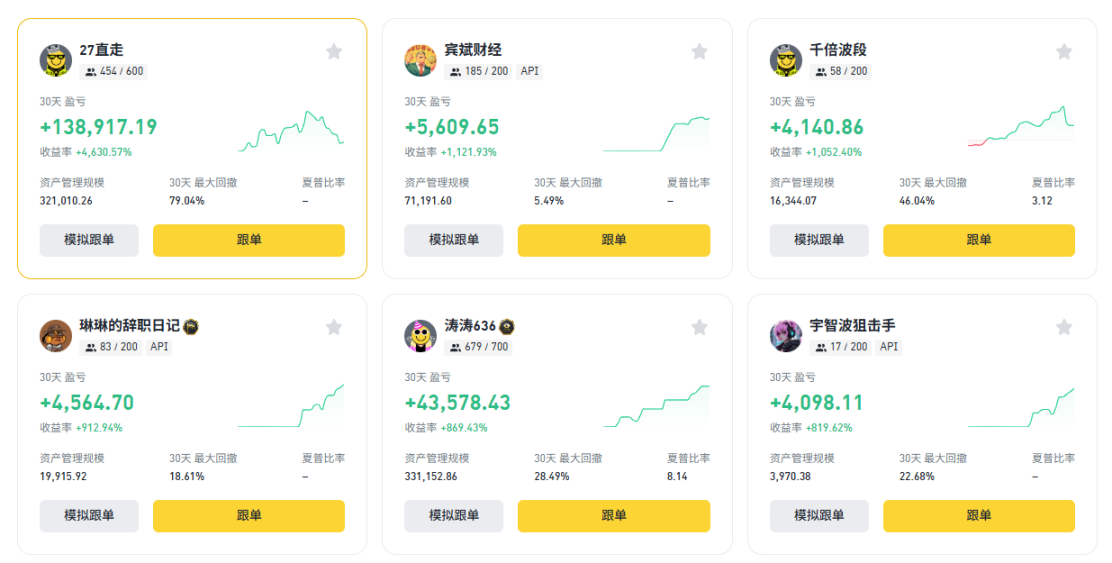Viewport: 1112px width, 563px height.
Task: Favorite 27直走 with the star icon
Action: pyautogui.click(x=334, y=51)
